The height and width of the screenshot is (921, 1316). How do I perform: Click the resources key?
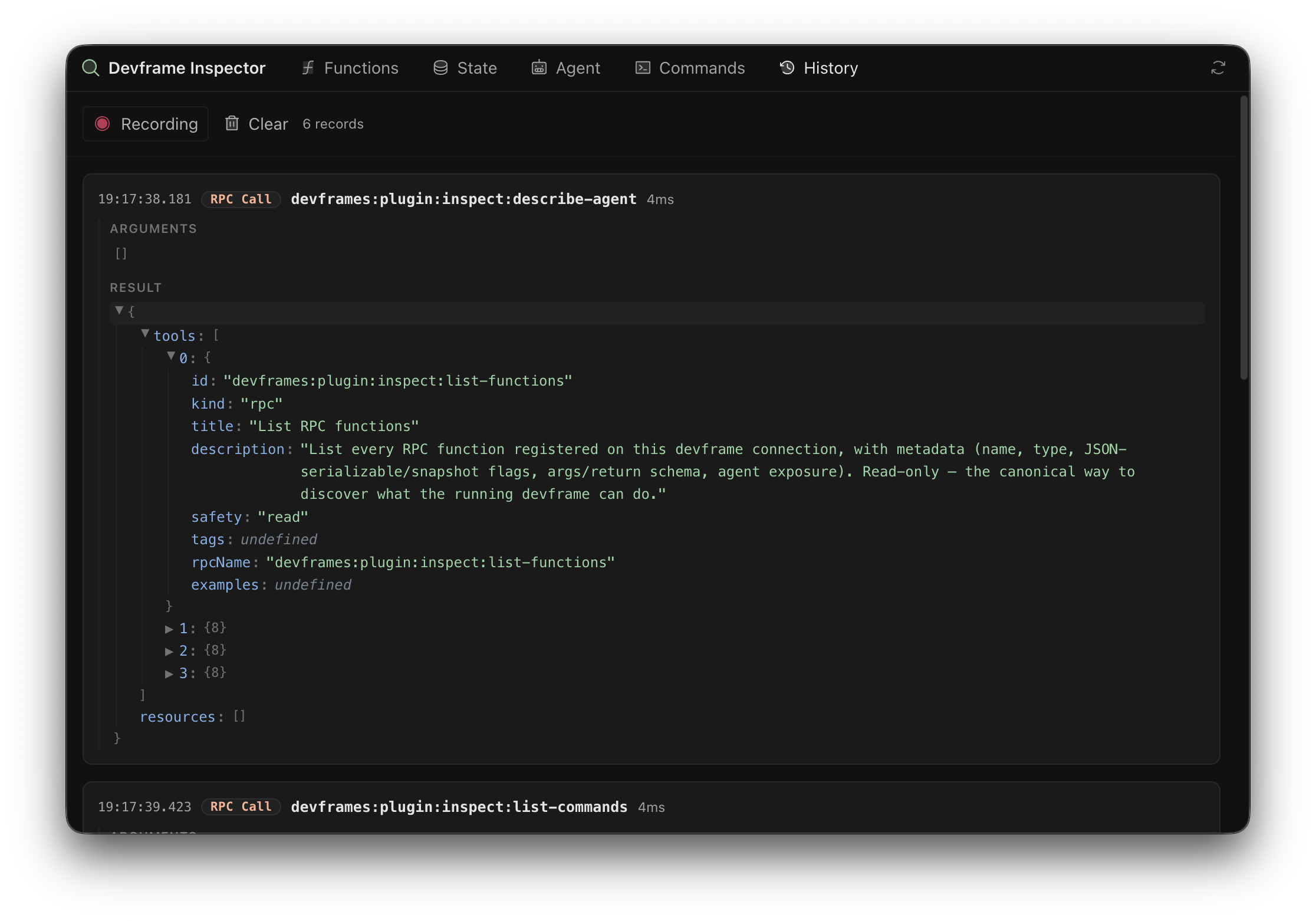point(177,717)
